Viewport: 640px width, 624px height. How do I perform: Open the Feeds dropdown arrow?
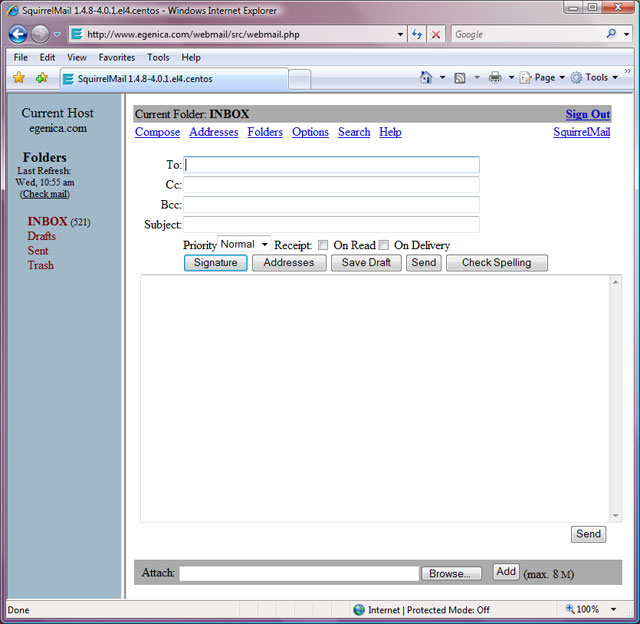coord(477,77)
